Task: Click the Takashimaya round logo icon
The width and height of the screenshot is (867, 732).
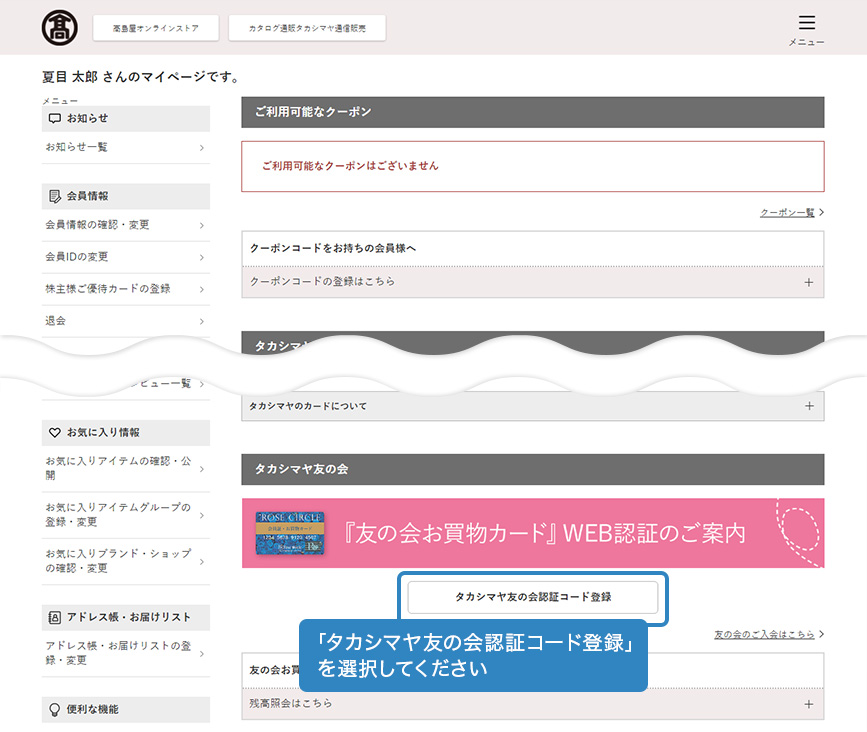Action: coord(59,28)
